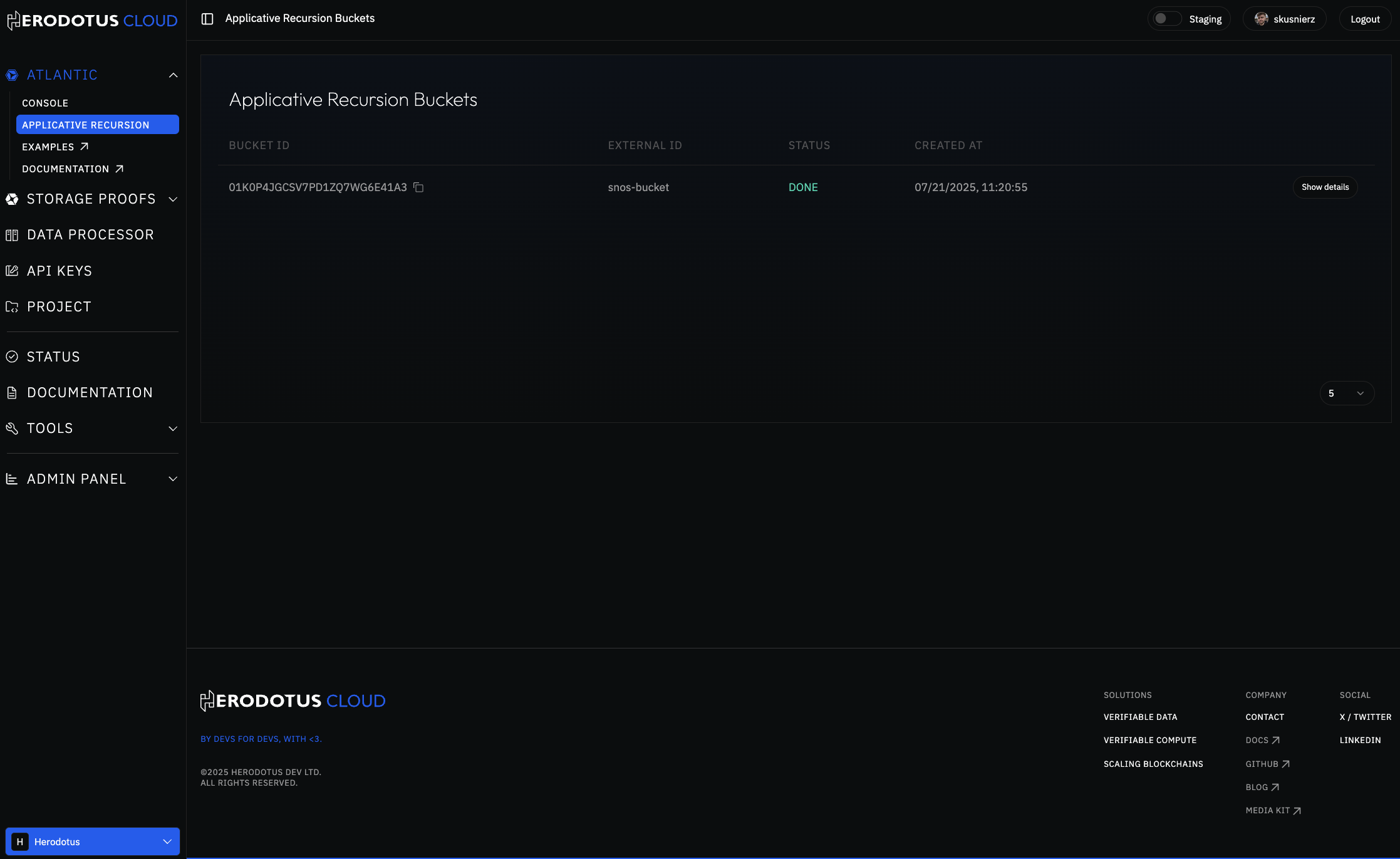
Task: Select Applicative Recursion in the sidebar
Action: pyautogui.click(x=97, y=125)
